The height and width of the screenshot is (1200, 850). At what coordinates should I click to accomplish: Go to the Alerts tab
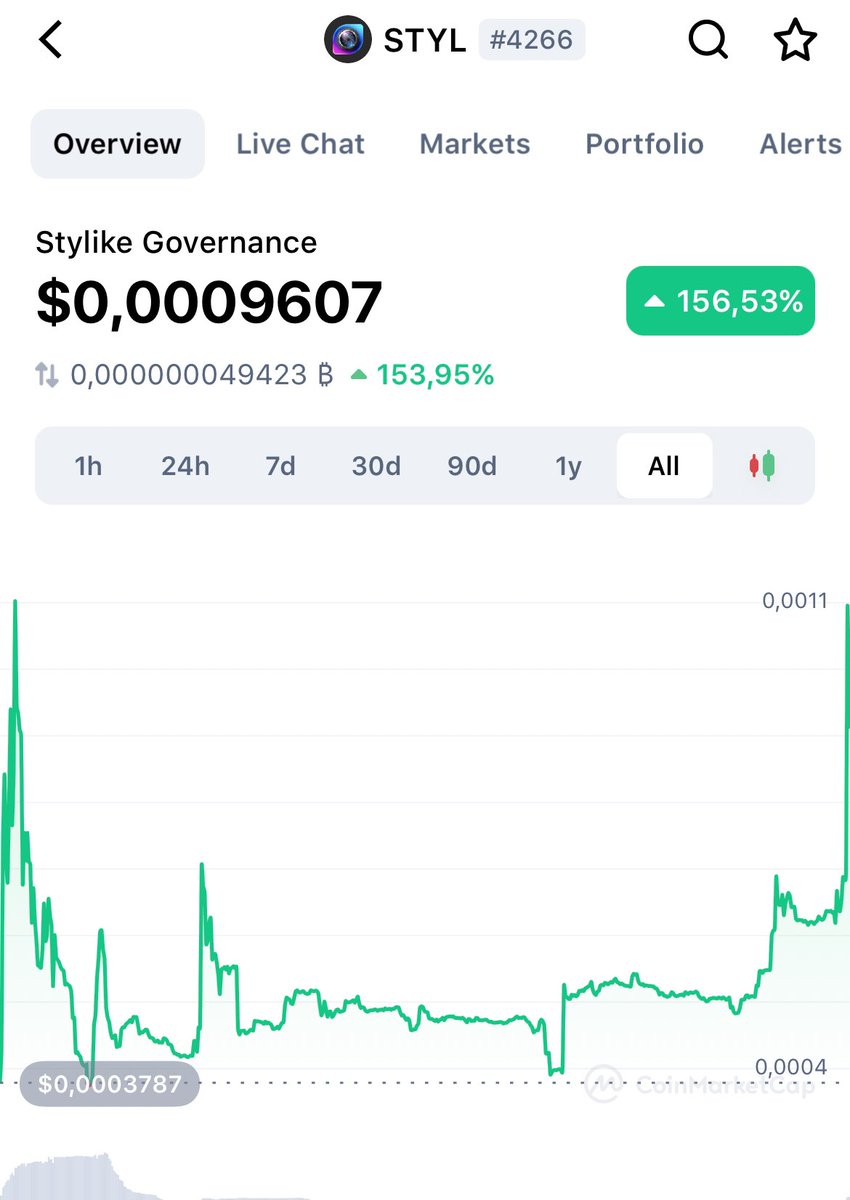pos(801,144)
